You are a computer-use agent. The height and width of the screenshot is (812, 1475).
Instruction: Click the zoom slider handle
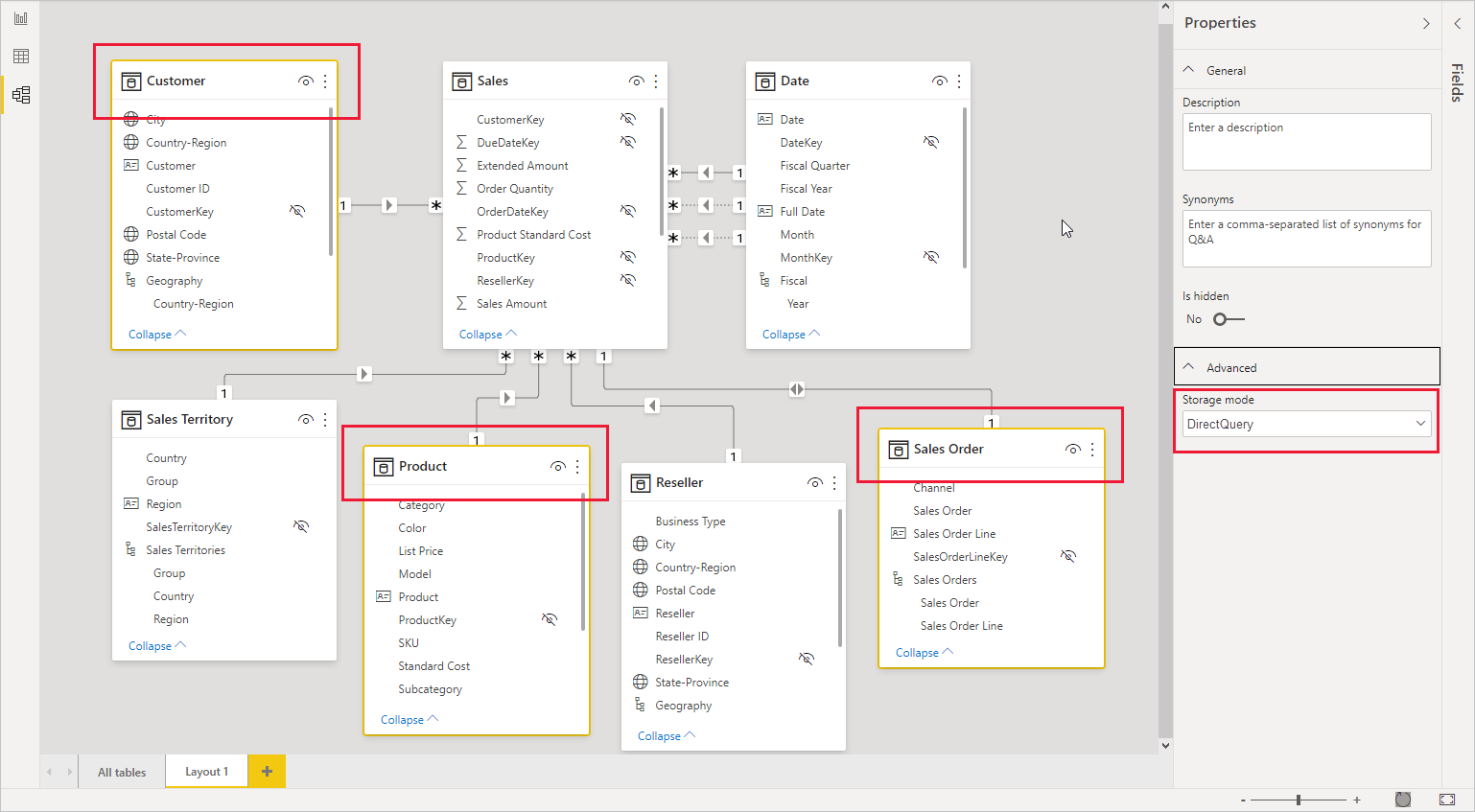[1299, 800]
